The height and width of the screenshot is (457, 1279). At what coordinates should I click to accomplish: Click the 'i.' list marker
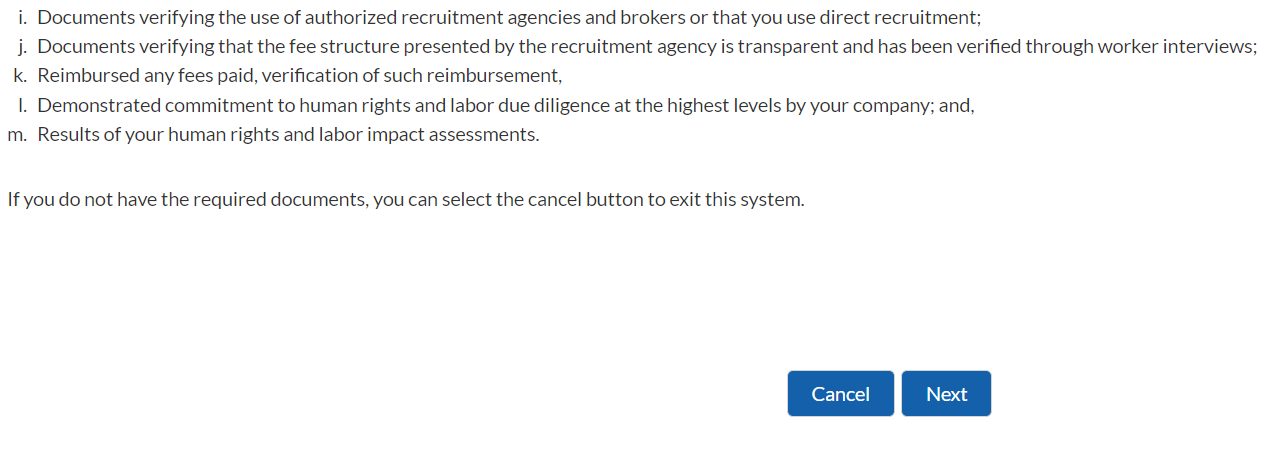pos(22,17)
